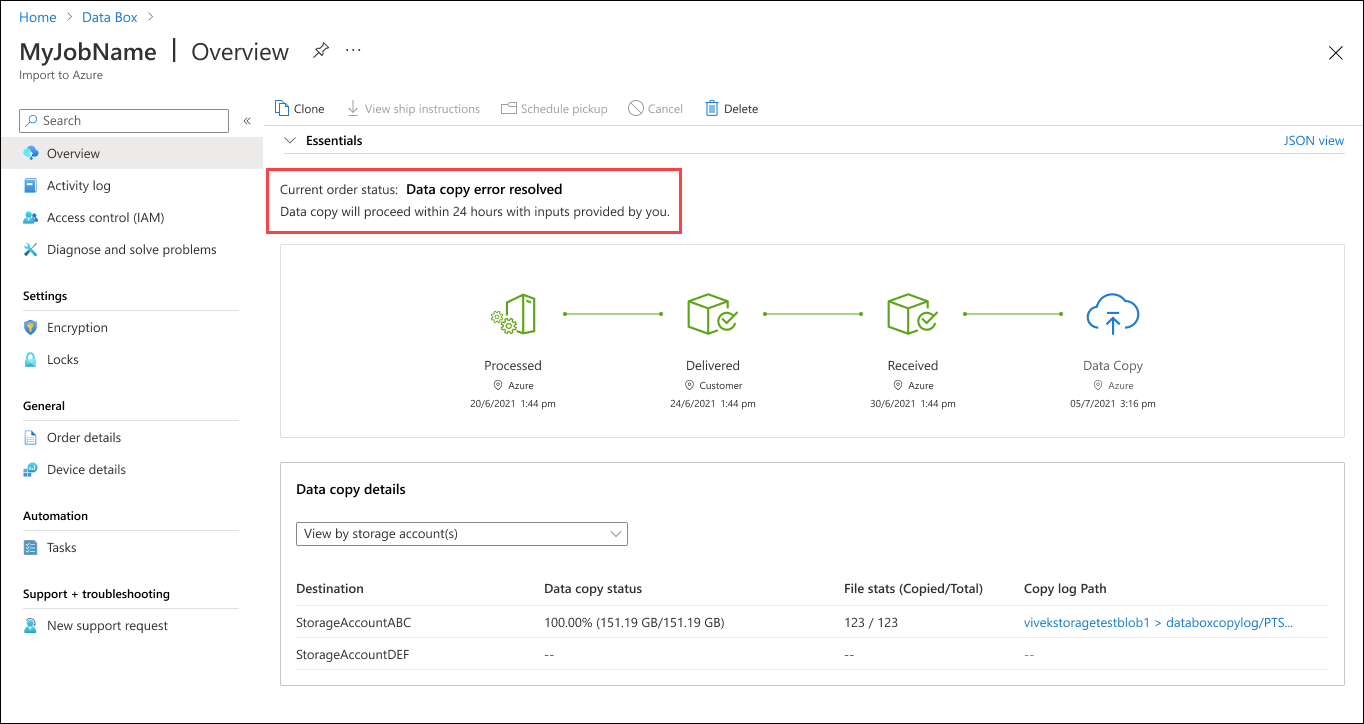Image resolution: width=1364 pixels, height=724 pixels.
Task: Open Diagnose and solve problems
Action: (x=131, y=249)
